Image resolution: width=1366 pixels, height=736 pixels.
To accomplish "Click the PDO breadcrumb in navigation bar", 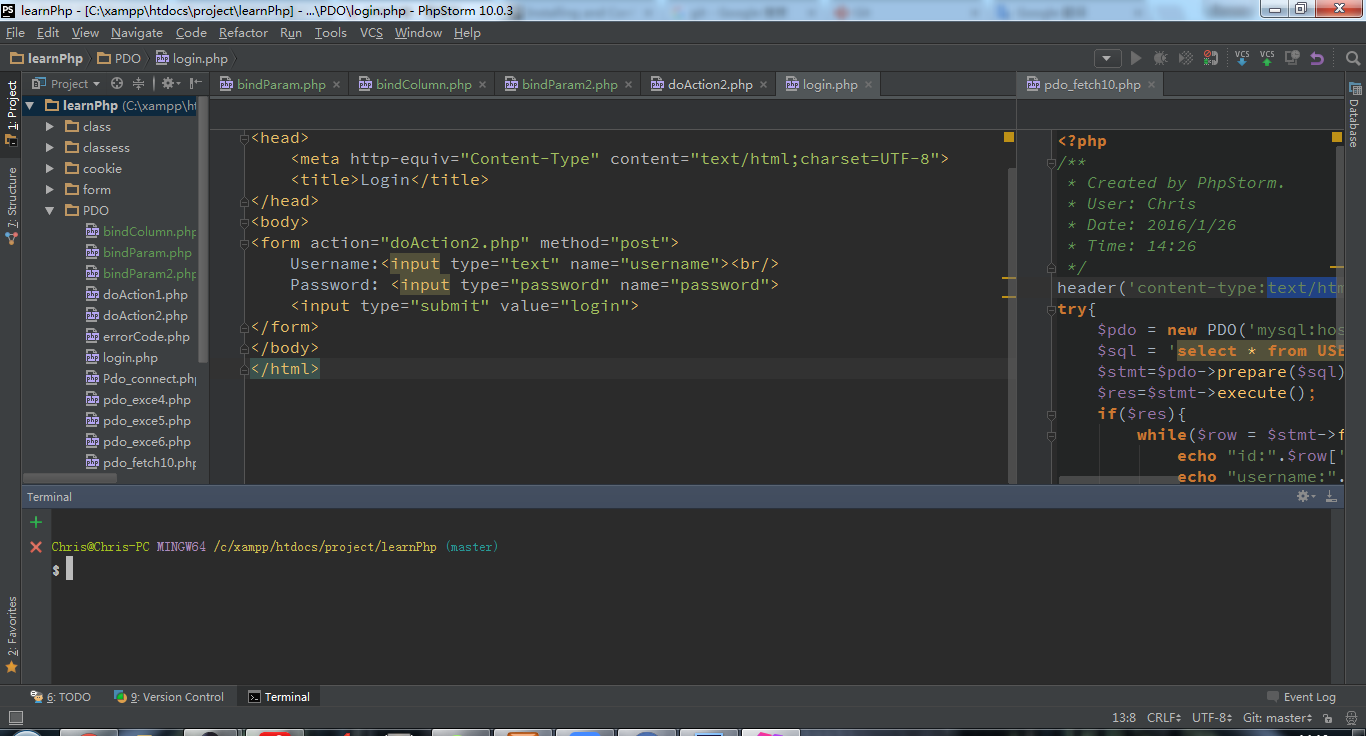I will [x=119, y=58].
